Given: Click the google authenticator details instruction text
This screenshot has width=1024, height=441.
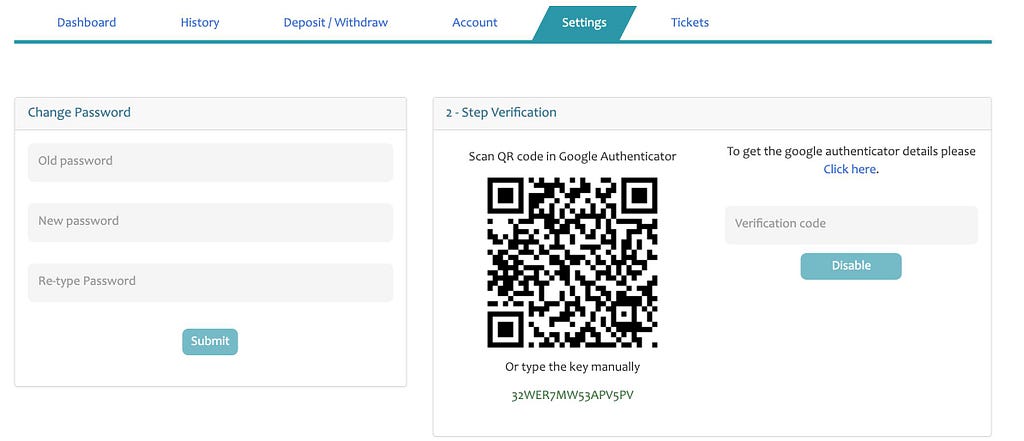Looking at the screenshot, I should pyautogui.click(x=851, y=160).
